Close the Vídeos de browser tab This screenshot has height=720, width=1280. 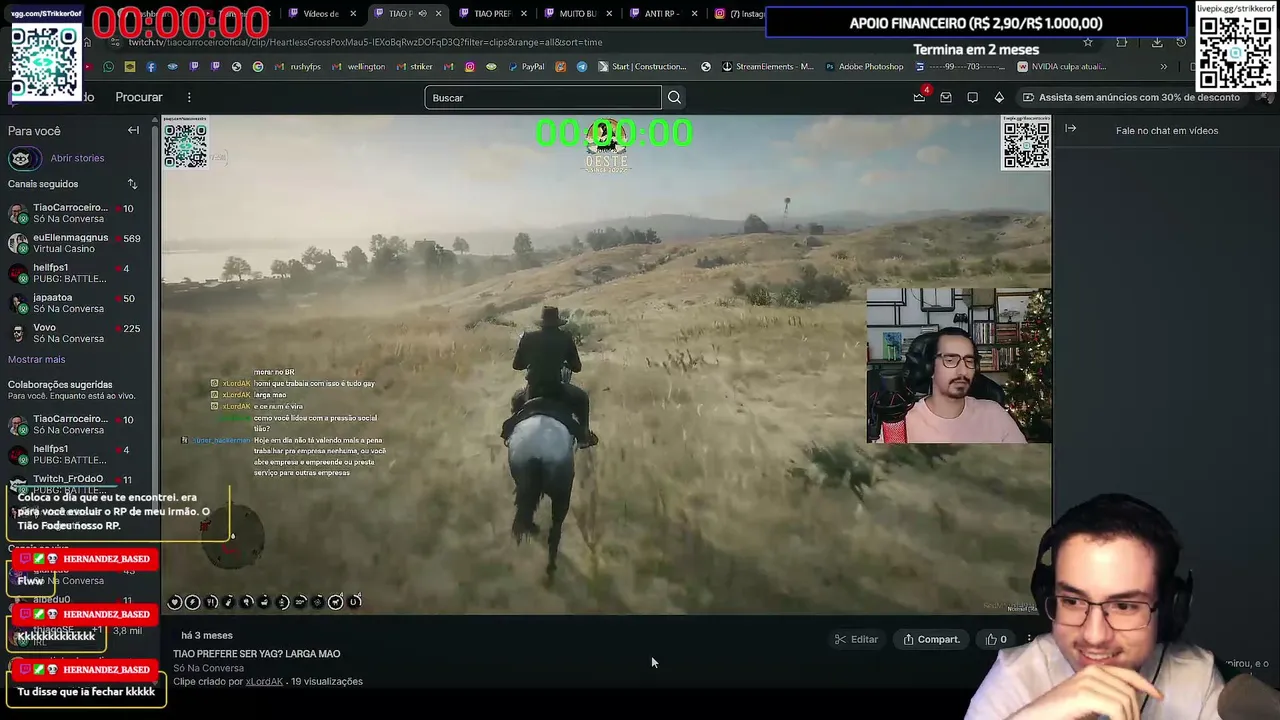[x=353, y=14]
